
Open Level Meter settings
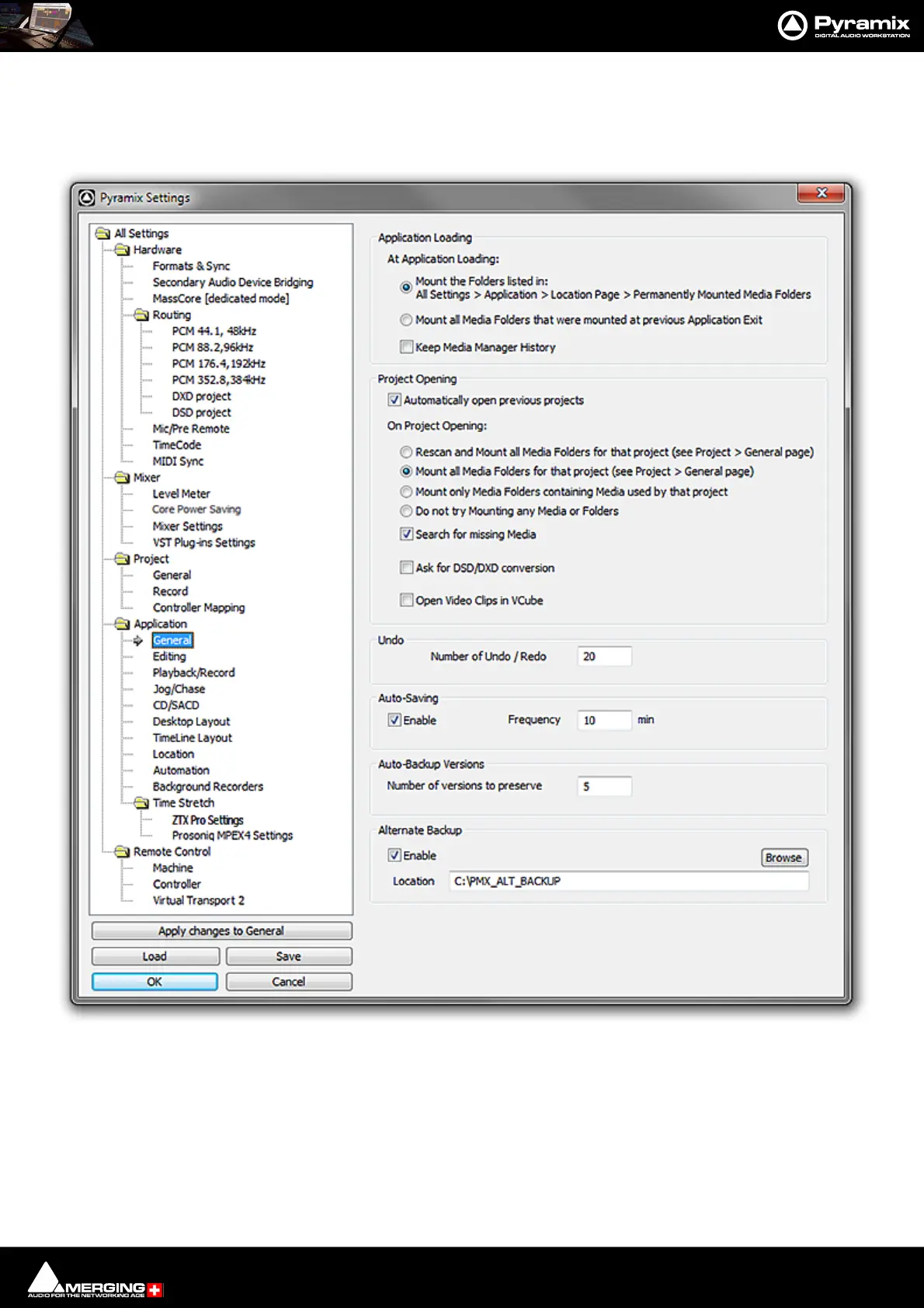(181, 494)
